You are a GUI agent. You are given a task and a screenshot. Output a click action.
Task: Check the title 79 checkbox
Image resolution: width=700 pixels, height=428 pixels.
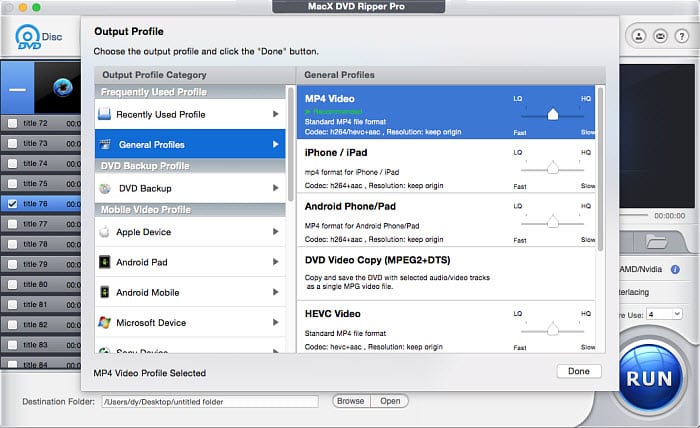[12, 264]
